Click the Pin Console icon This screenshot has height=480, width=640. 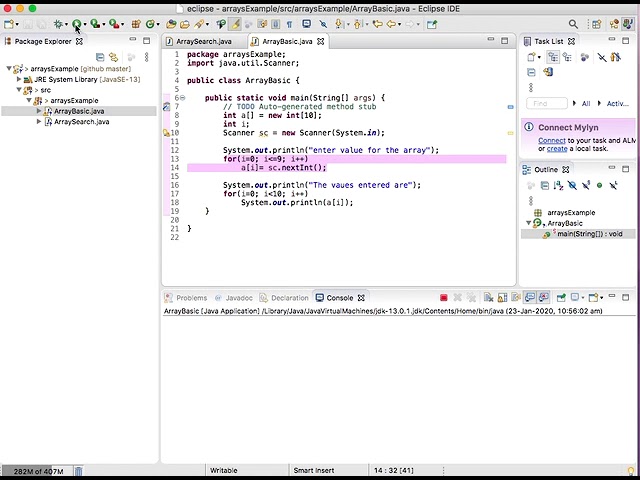point(561,298)
